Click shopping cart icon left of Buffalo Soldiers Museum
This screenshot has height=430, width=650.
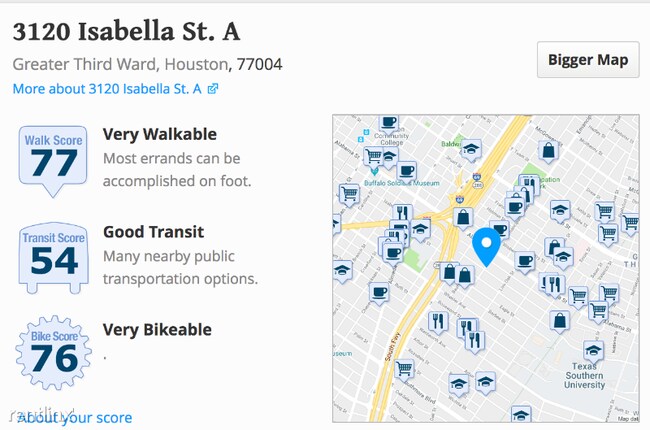tap(349, 193)
